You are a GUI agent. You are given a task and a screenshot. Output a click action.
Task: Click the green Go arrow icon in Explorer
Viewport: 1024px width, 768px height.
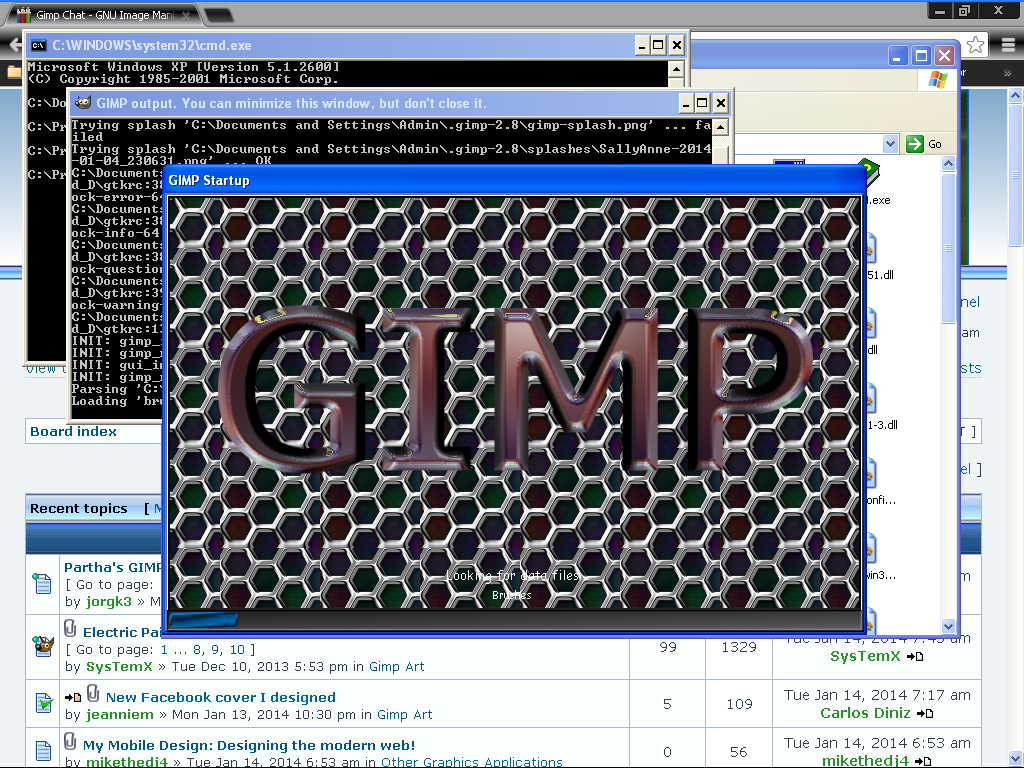pyautogui.click(x=914, y=144)
